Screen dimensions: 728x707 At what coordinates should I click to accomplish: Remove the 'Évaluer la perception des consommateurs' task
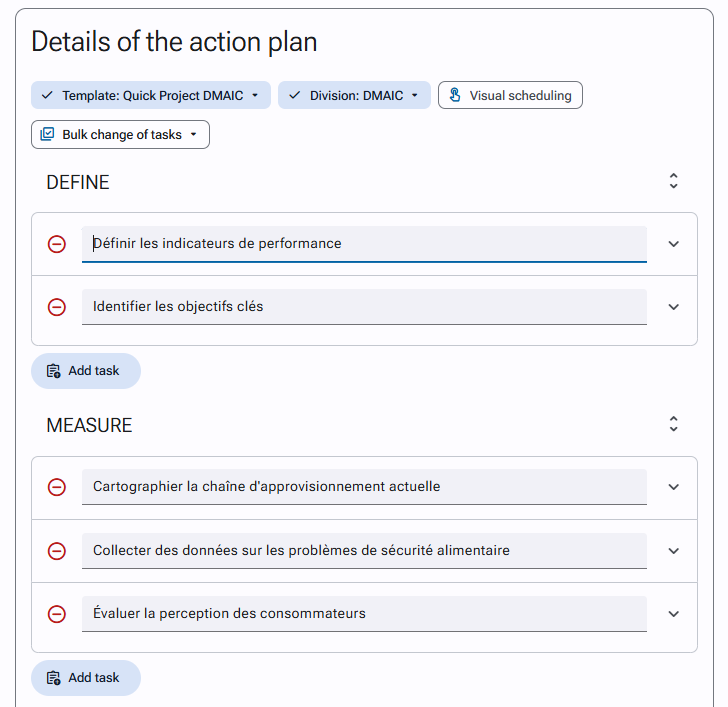coord(57,614)
